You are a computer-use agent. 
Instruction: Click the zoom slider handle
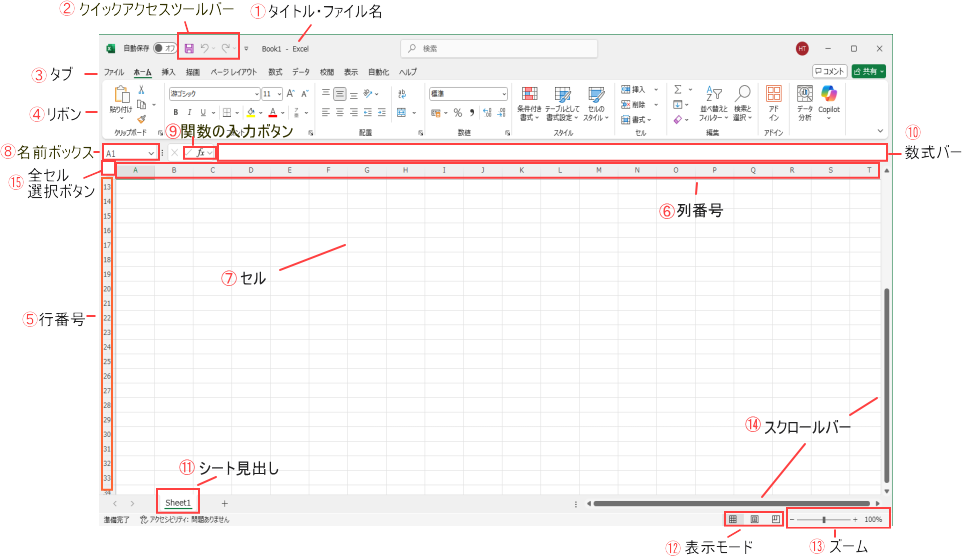point(824,520)
